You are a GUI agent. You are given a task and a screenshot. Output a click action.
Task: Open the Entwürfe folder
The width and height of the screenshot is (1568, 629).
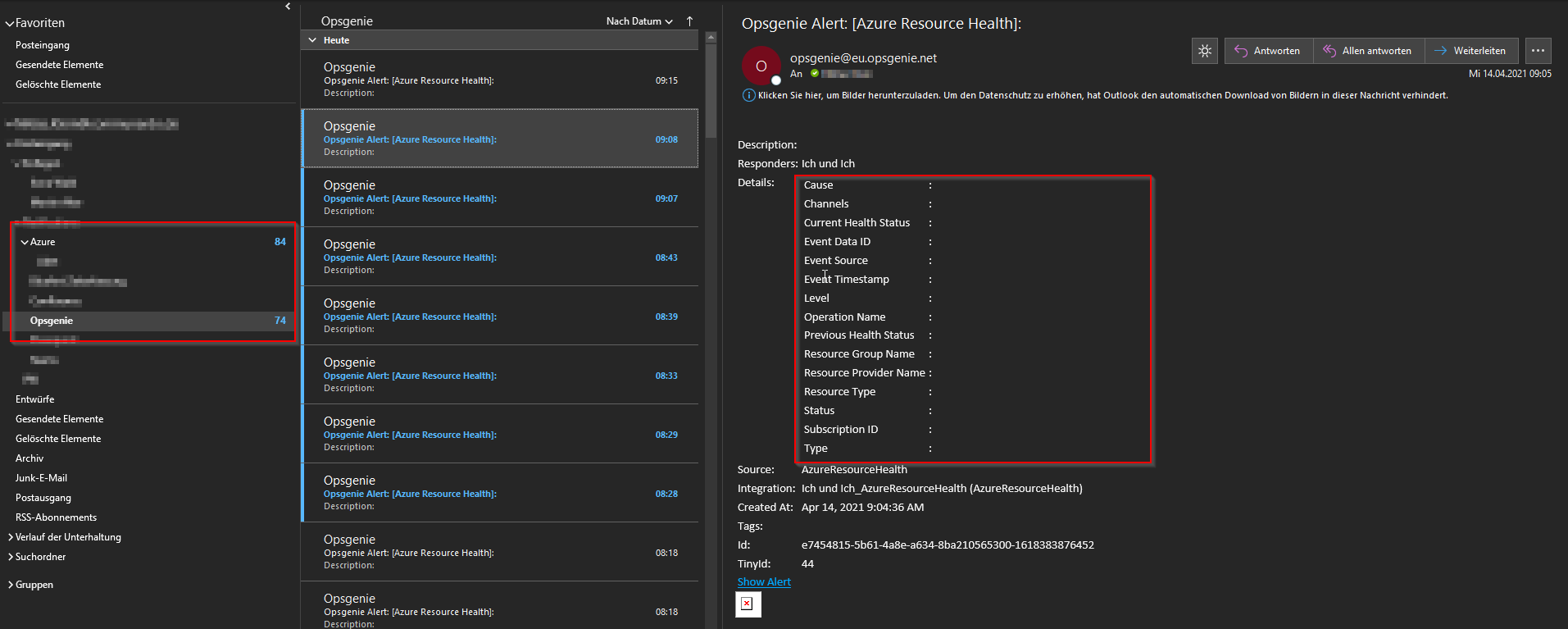35,399
